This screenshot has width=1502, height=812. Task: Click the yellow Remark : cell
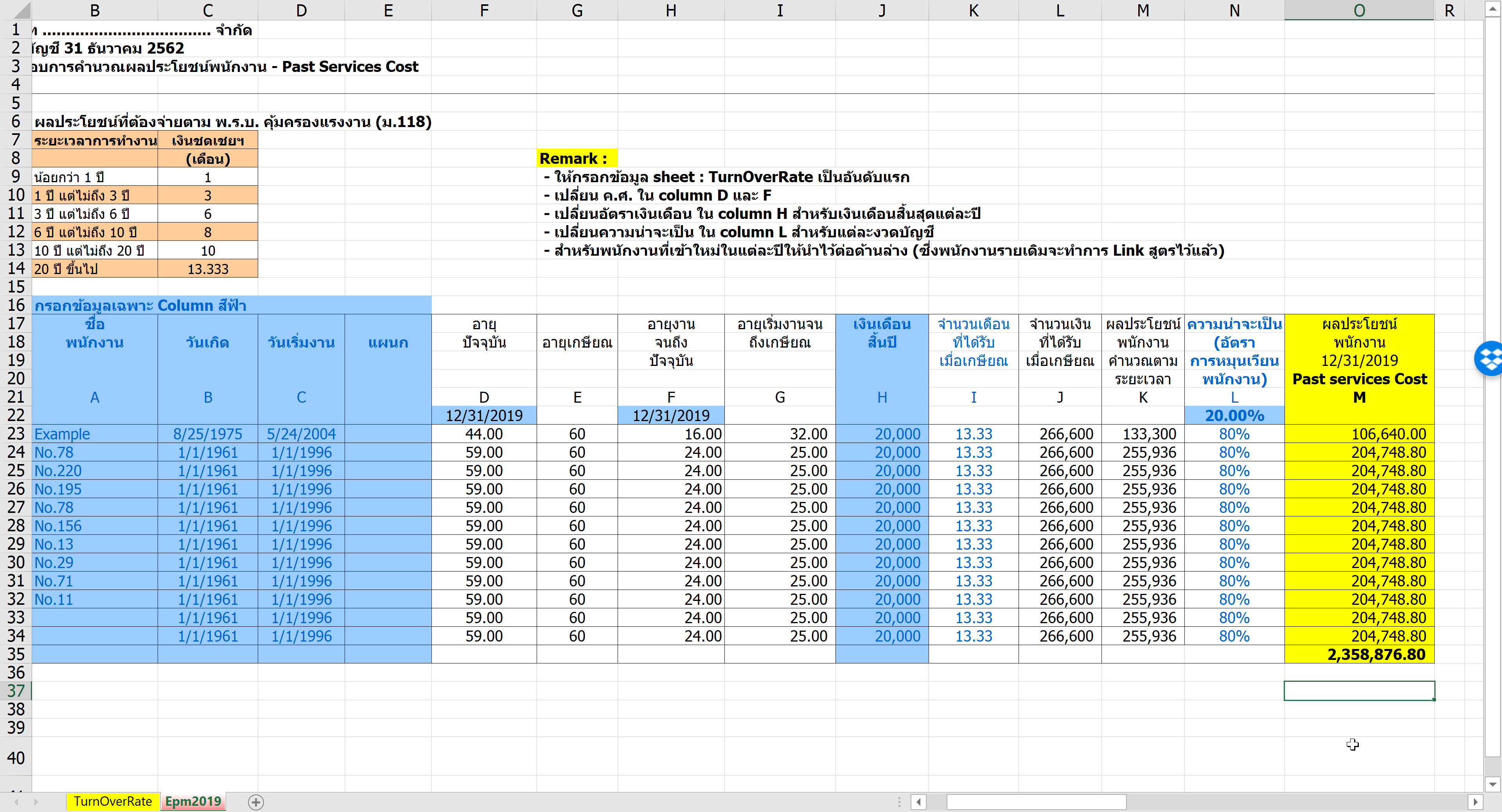[x=577, y=159]
